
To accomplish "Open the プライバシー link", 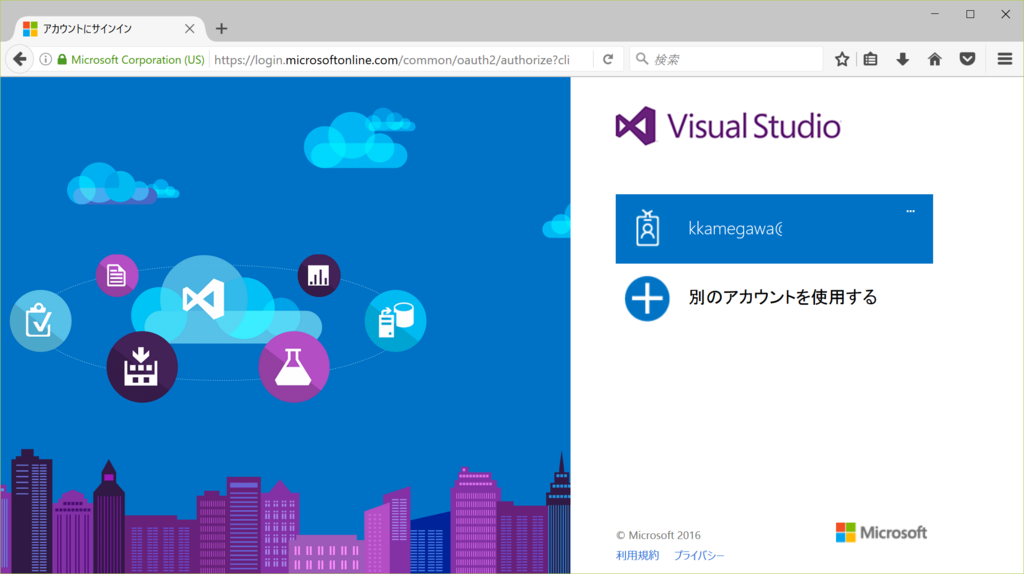I will 699,555.
